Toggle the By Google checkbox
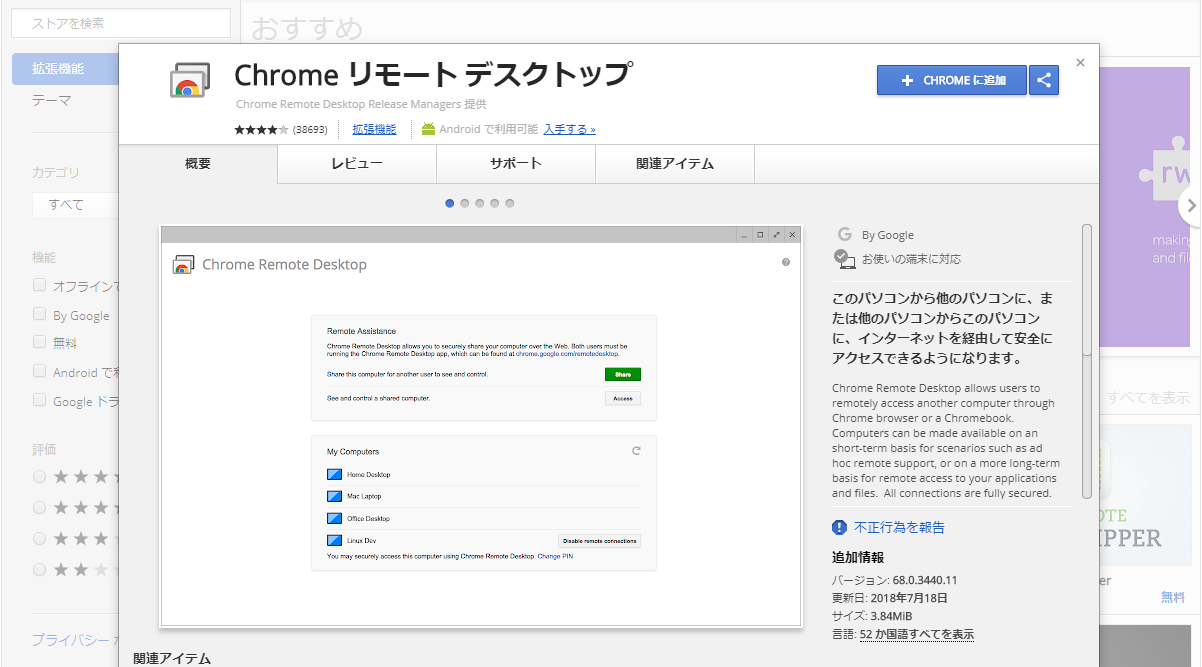Image resolution: width=1202 pixels, height=667 pixels. pos(40,314)
